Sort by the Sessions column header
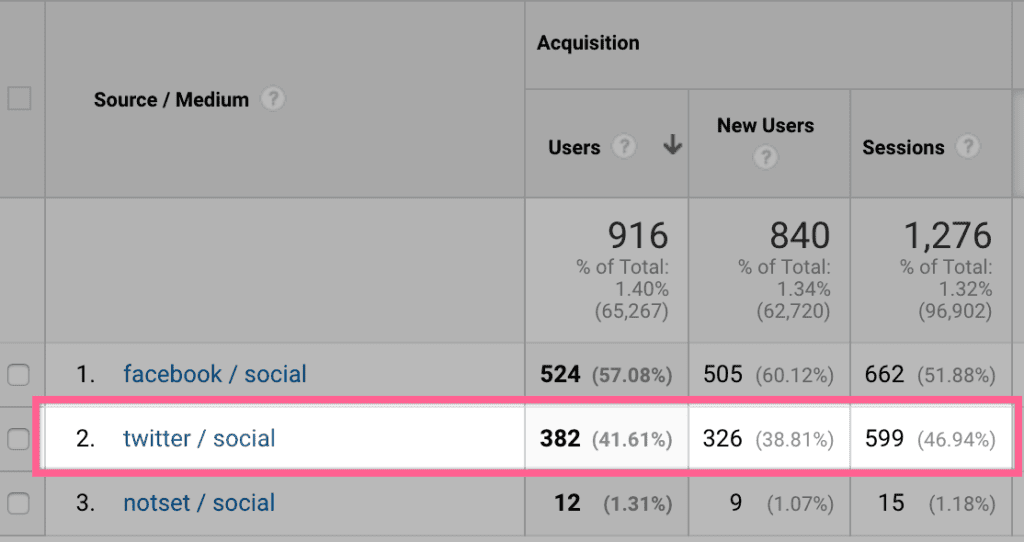Viewport: 1024px width, 542px height. click(903, 148)
